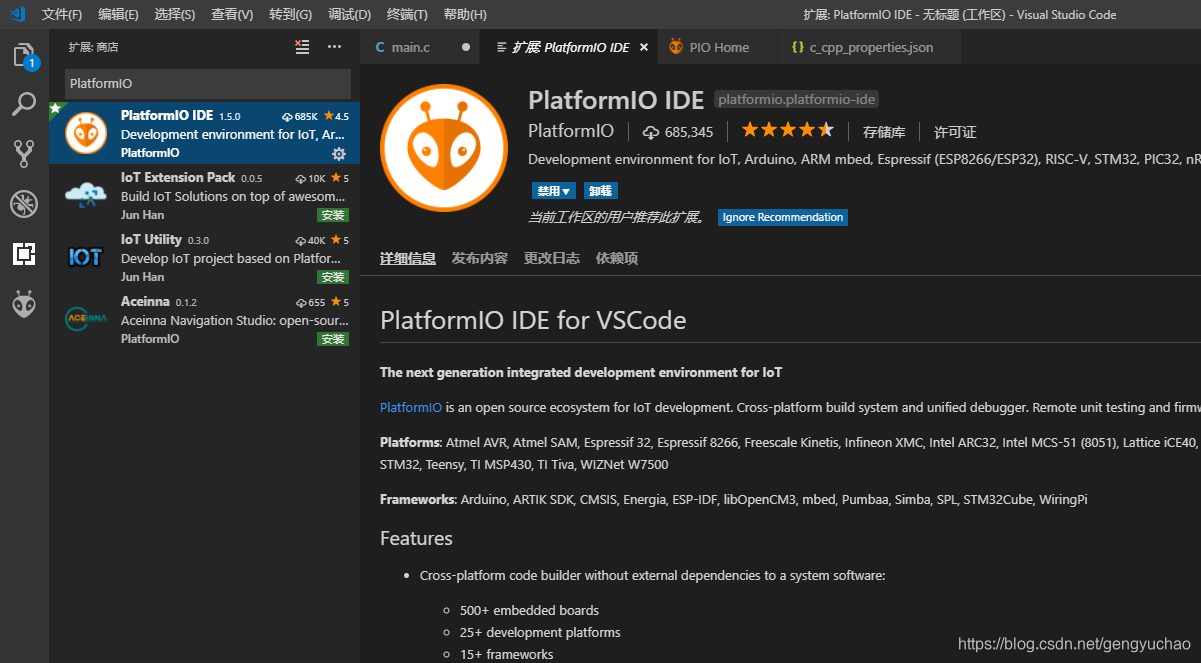Click download count 685,345 icon
Viewport: 1201px width, 663px height.
pos(651,132)
